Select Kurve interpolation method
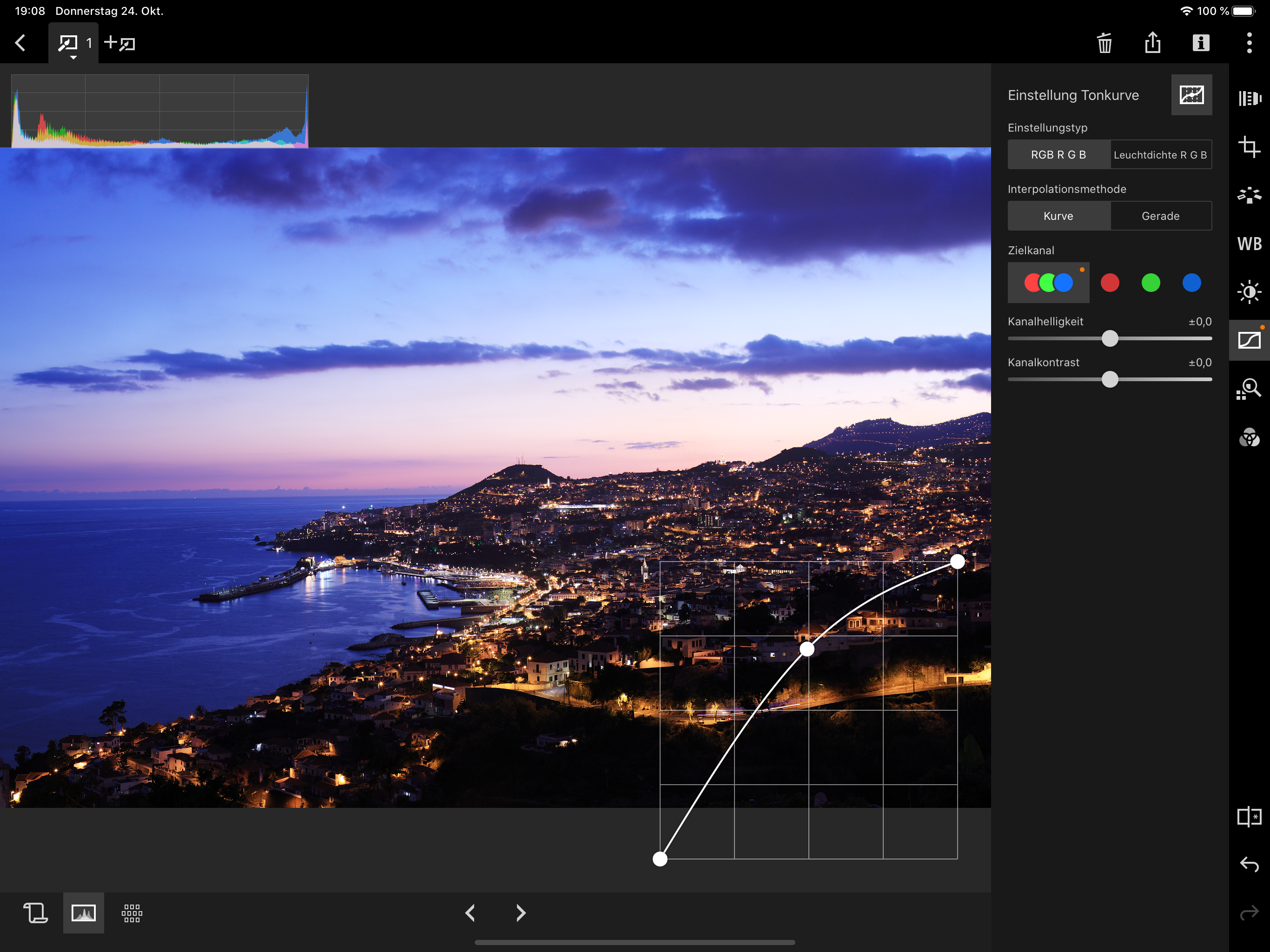 pos(1058,216)
